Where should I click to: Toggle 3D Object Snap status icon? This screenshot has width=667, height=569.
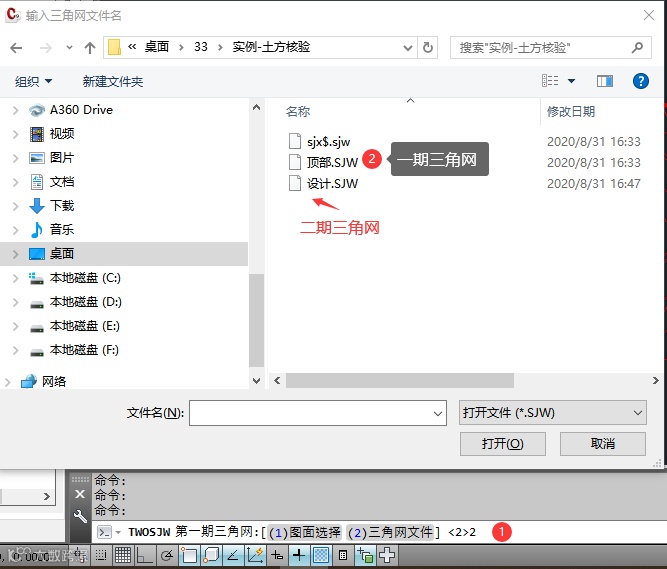(x=211, y=555)
